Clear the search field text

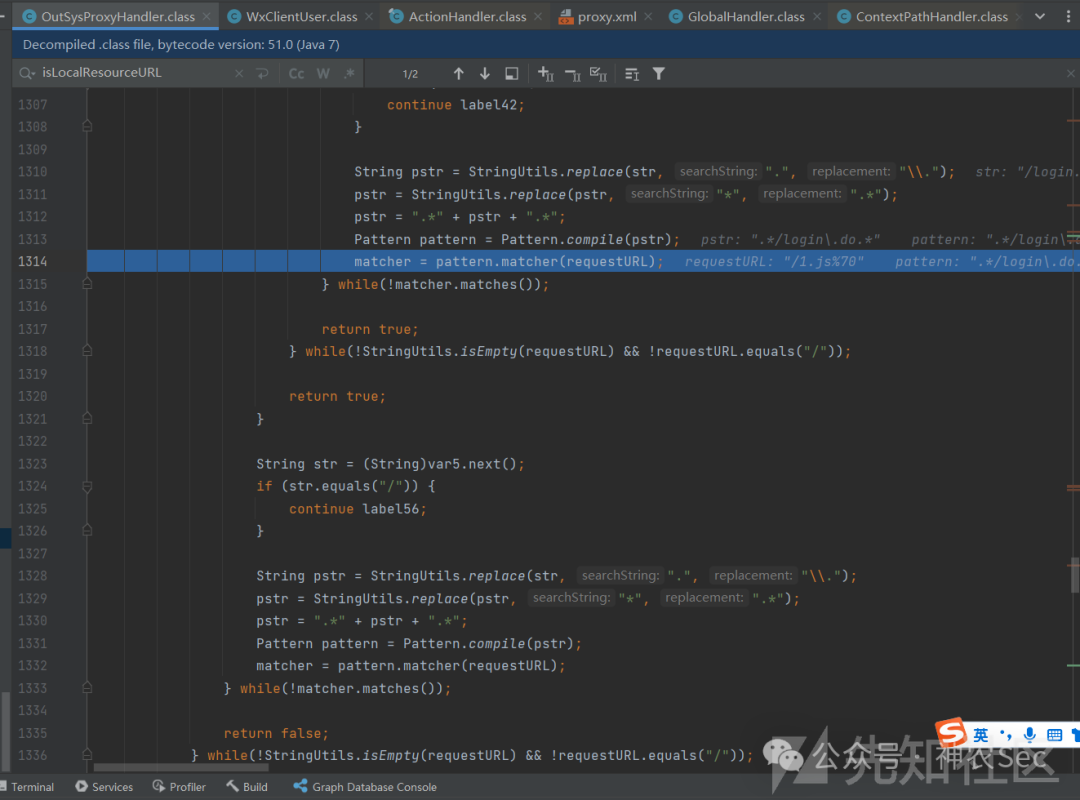coord(239,73)
